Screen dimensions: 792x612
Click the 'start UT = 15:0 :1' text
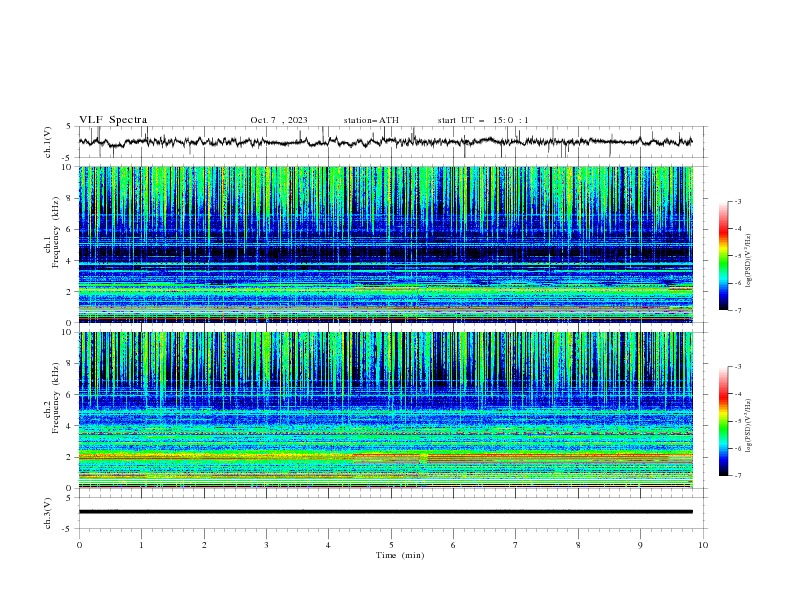point(483,120)
